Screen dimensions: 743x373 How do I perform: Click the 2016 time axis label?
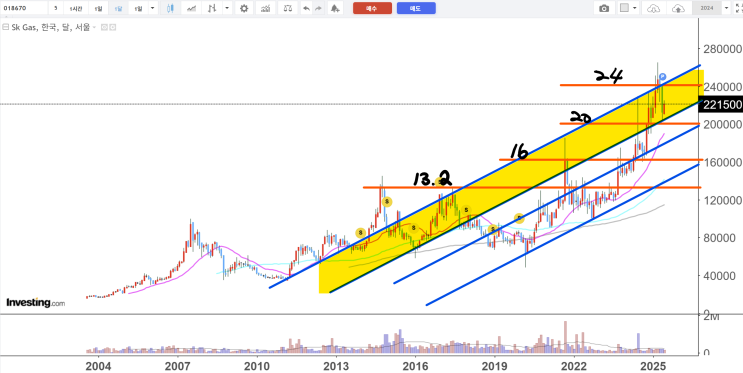point(416,366)
